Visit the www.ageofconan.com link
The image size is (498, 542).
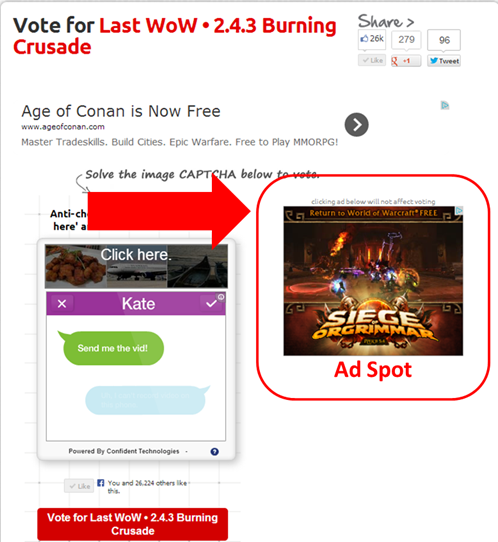point(63,127)
